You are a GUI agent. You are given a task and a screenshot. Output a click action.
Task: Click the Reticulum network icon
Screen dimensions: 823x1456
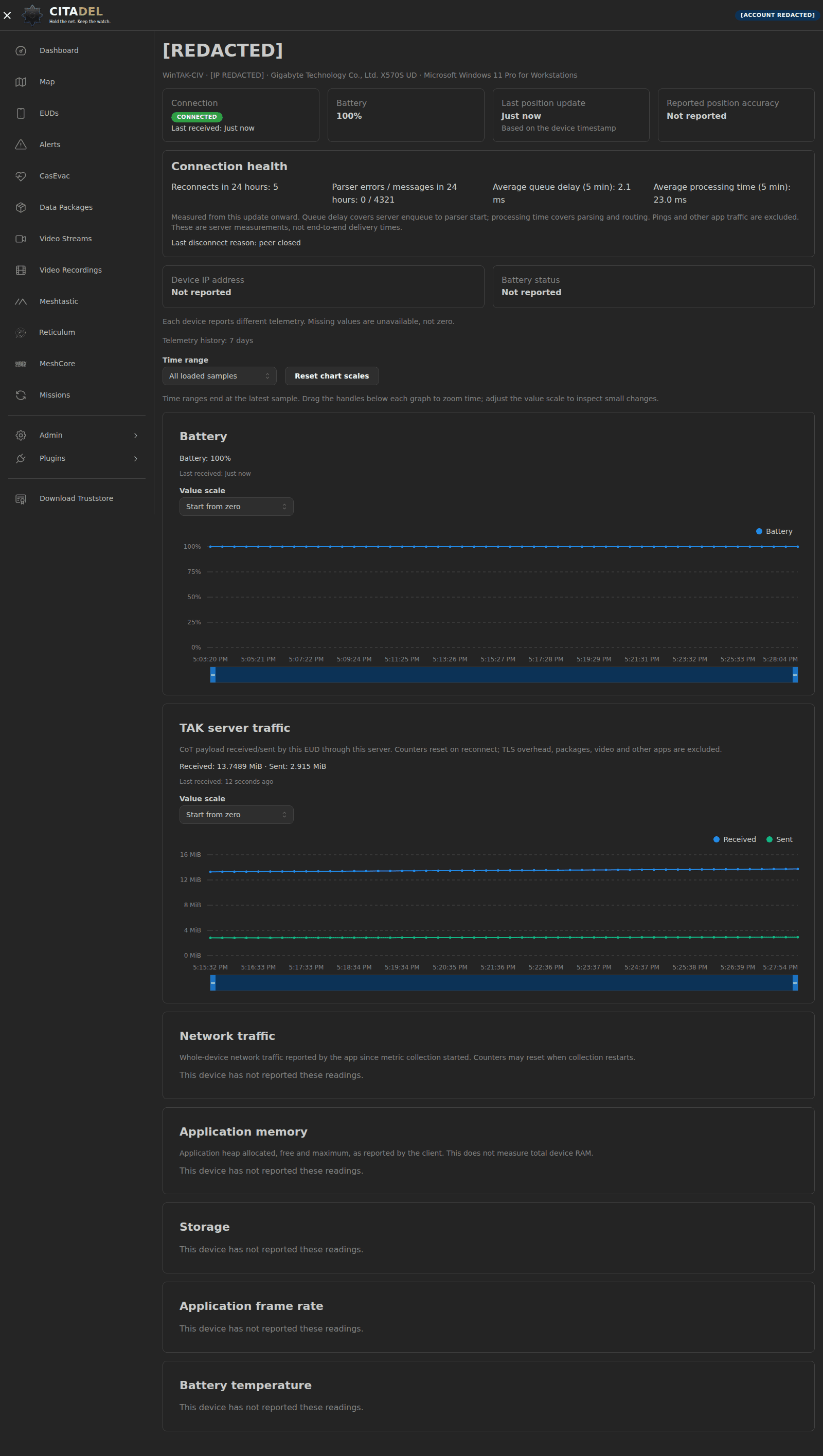[x=21, y=332]
